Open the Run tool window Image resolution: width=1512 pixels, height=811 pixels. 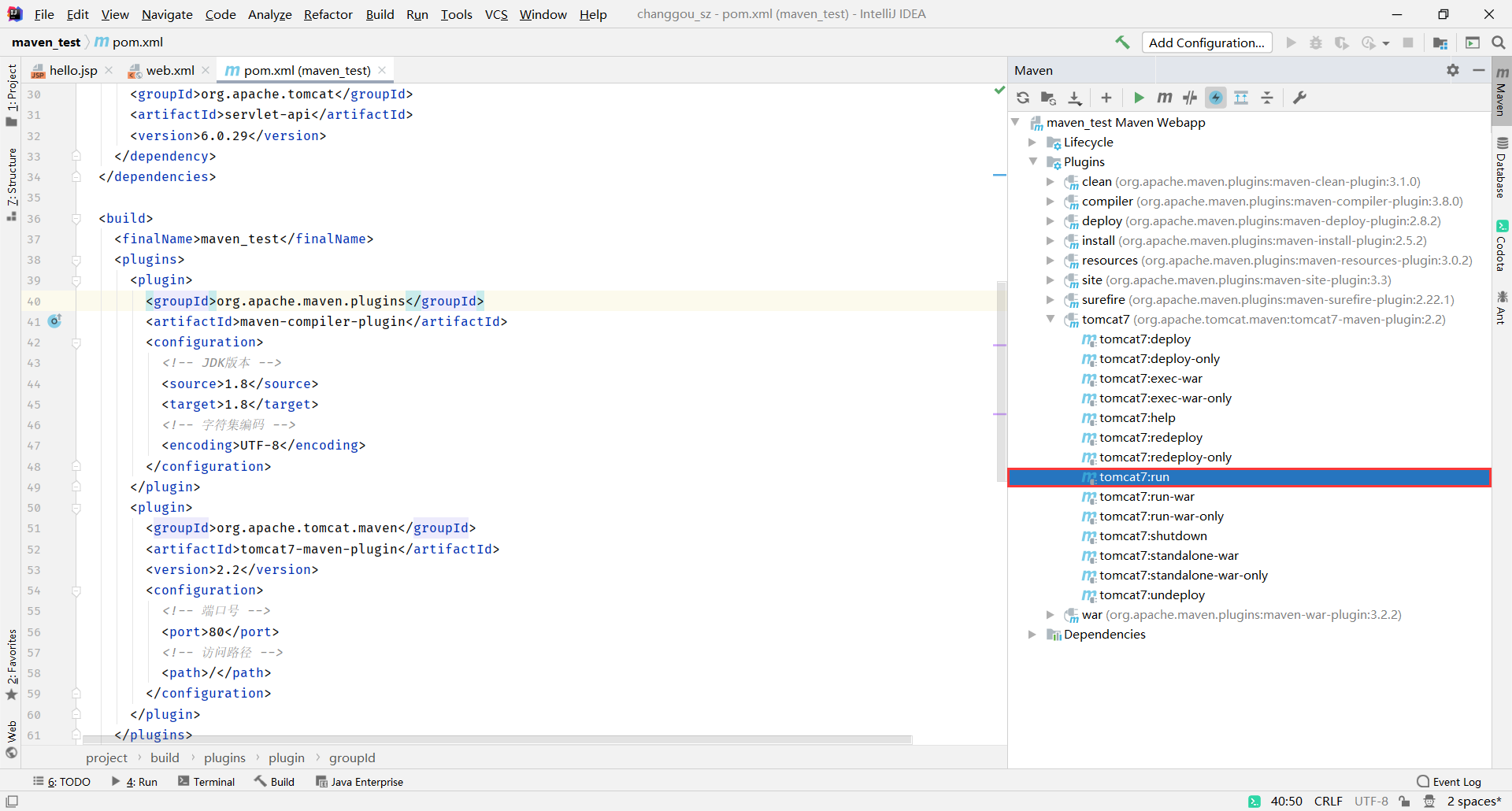tap(135, 782)
